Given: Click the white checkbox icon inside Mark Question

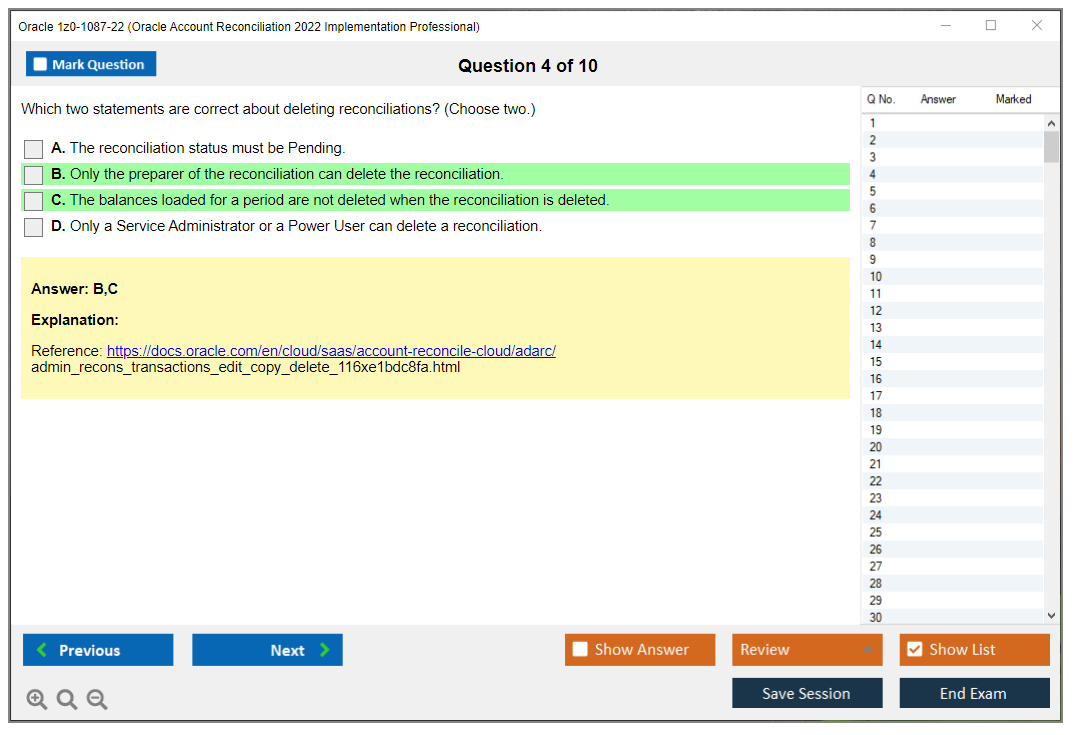Looking at the screenshot, I should pyautogui.click(x=39, y=63).
